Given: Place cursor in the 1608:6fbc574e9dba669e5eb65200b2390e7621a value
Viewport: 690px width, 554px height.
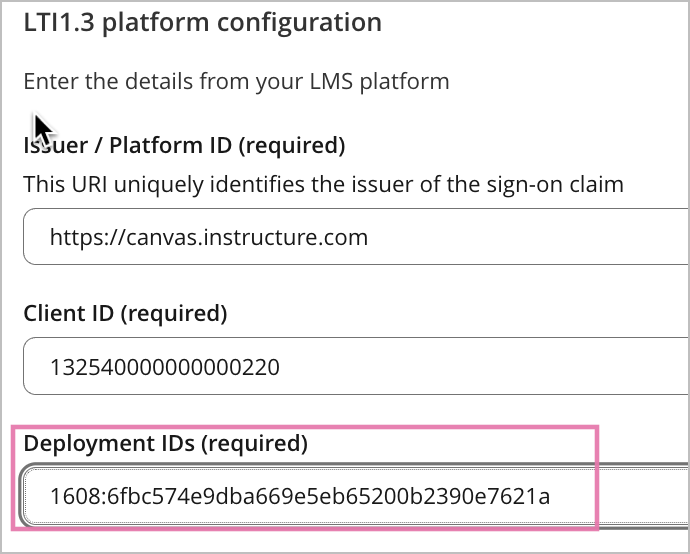Looking at the screenshot, I should 300,496.
